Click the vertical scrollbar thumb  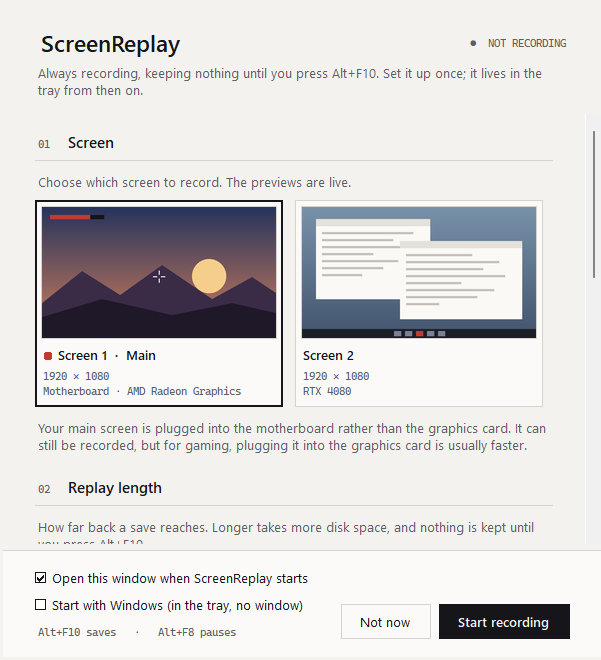coord(594,204)
